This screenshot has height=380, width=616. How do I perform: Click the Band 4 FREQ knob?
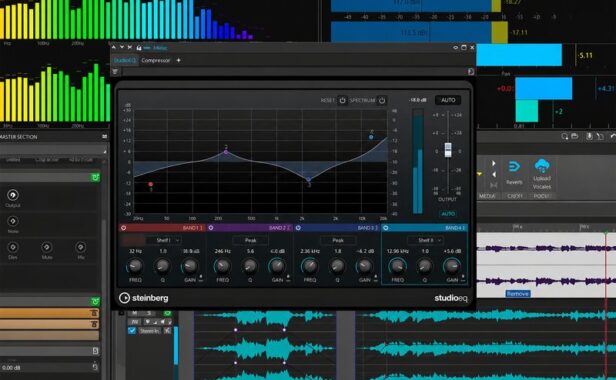[x=397, y=266]
